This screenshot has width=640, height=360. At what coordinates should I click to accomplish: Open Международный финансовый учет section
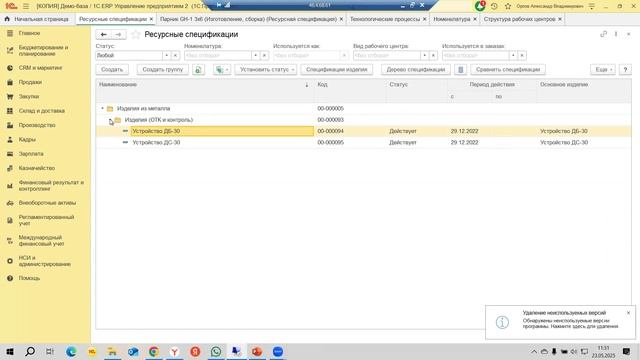(41, 240)
